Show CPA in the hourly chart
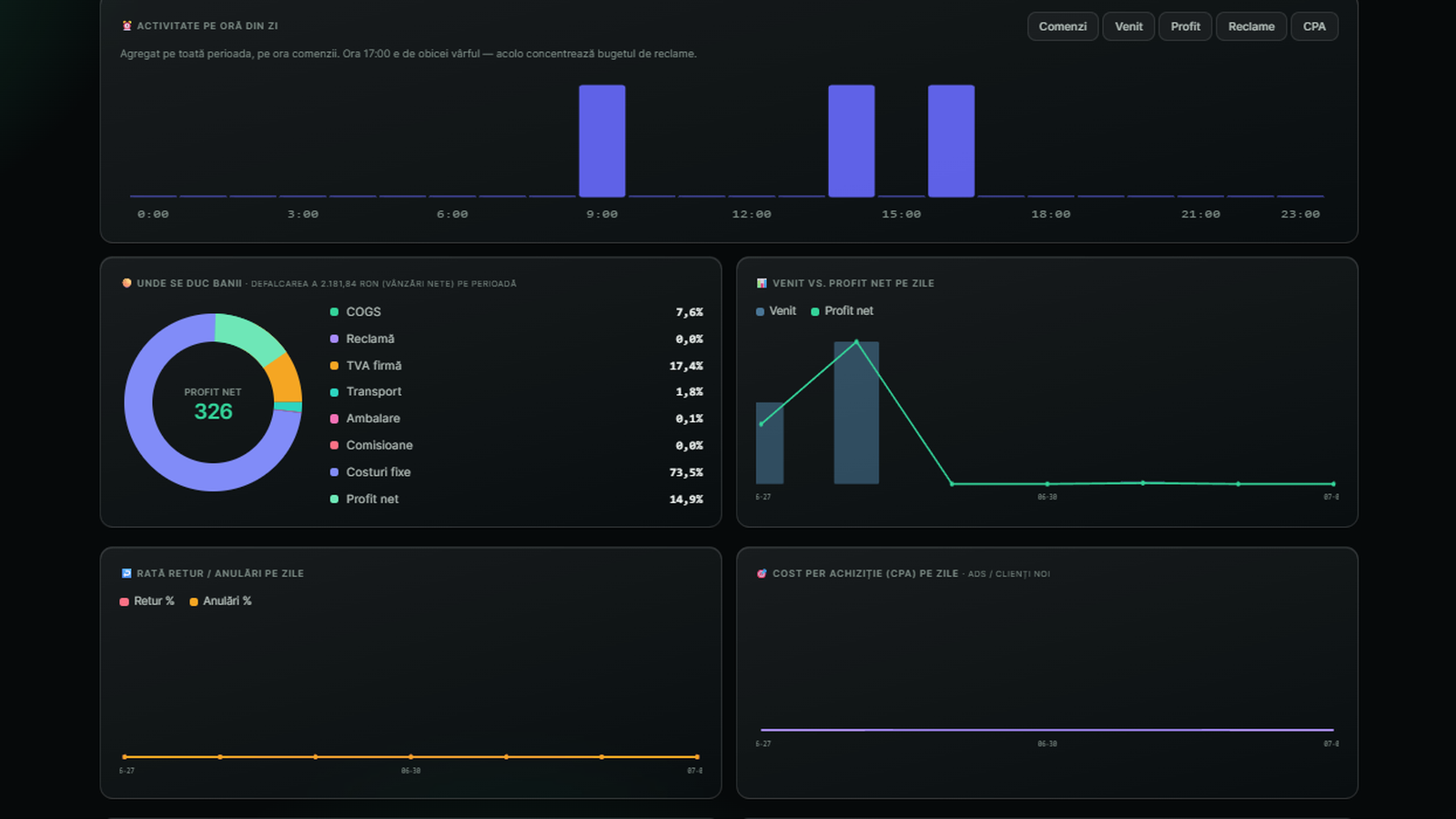 [1314, 26]
